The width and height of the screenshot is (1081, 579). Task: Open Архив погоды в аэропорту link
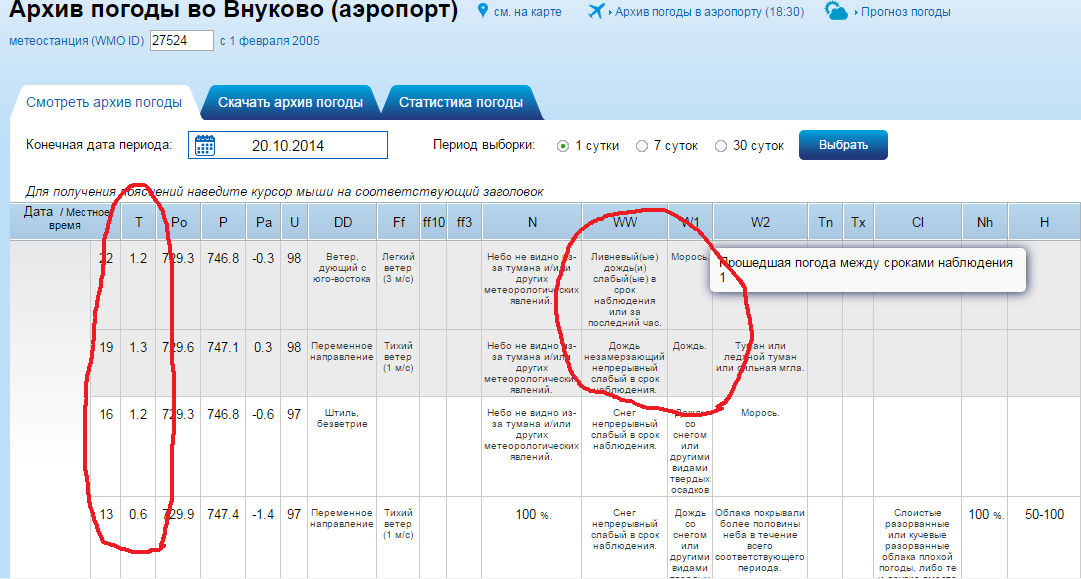(x=709, y=12)
